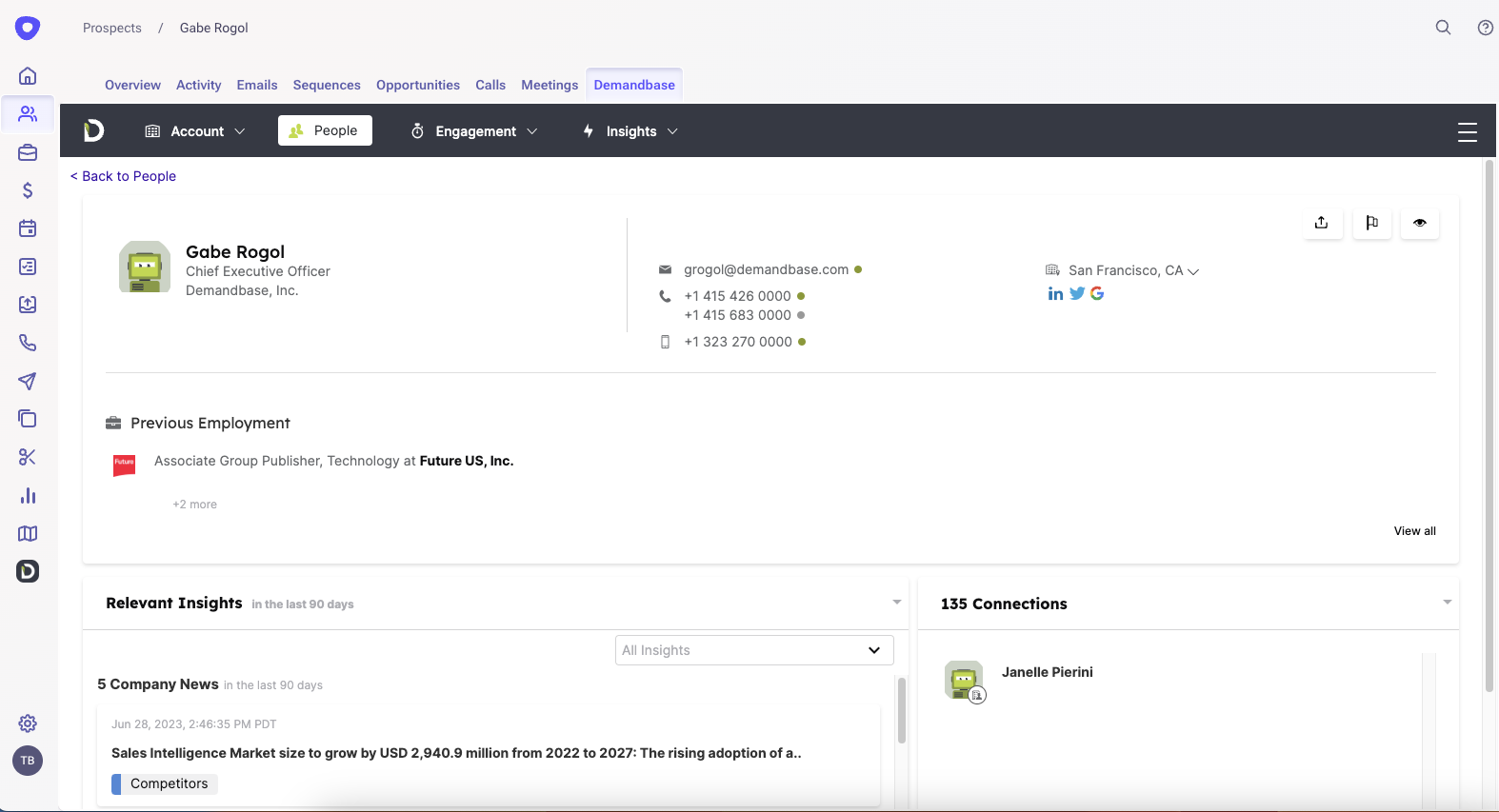Open settings gear in left sidebar

point(28,723)
